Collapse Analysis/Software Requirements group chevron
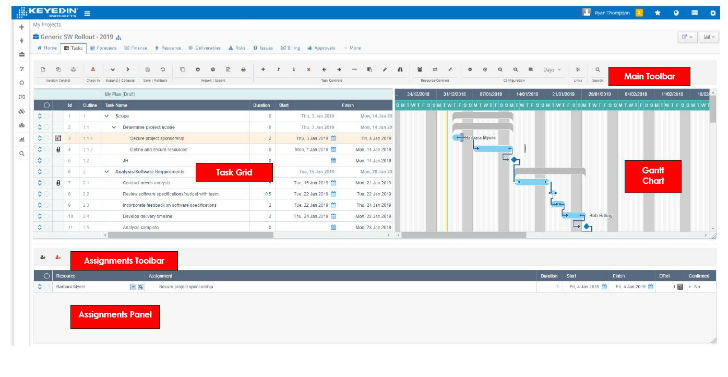 [x=107, y=172]
